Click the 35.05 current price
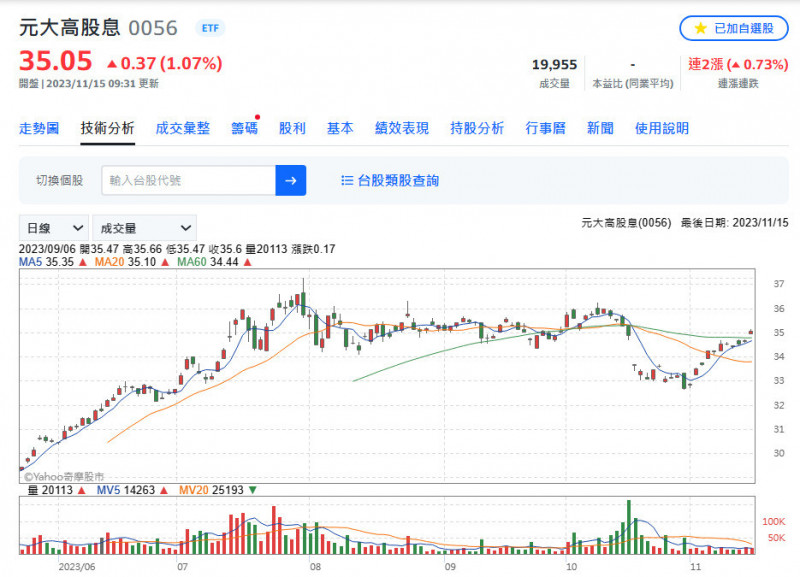 tap(56, 61)
